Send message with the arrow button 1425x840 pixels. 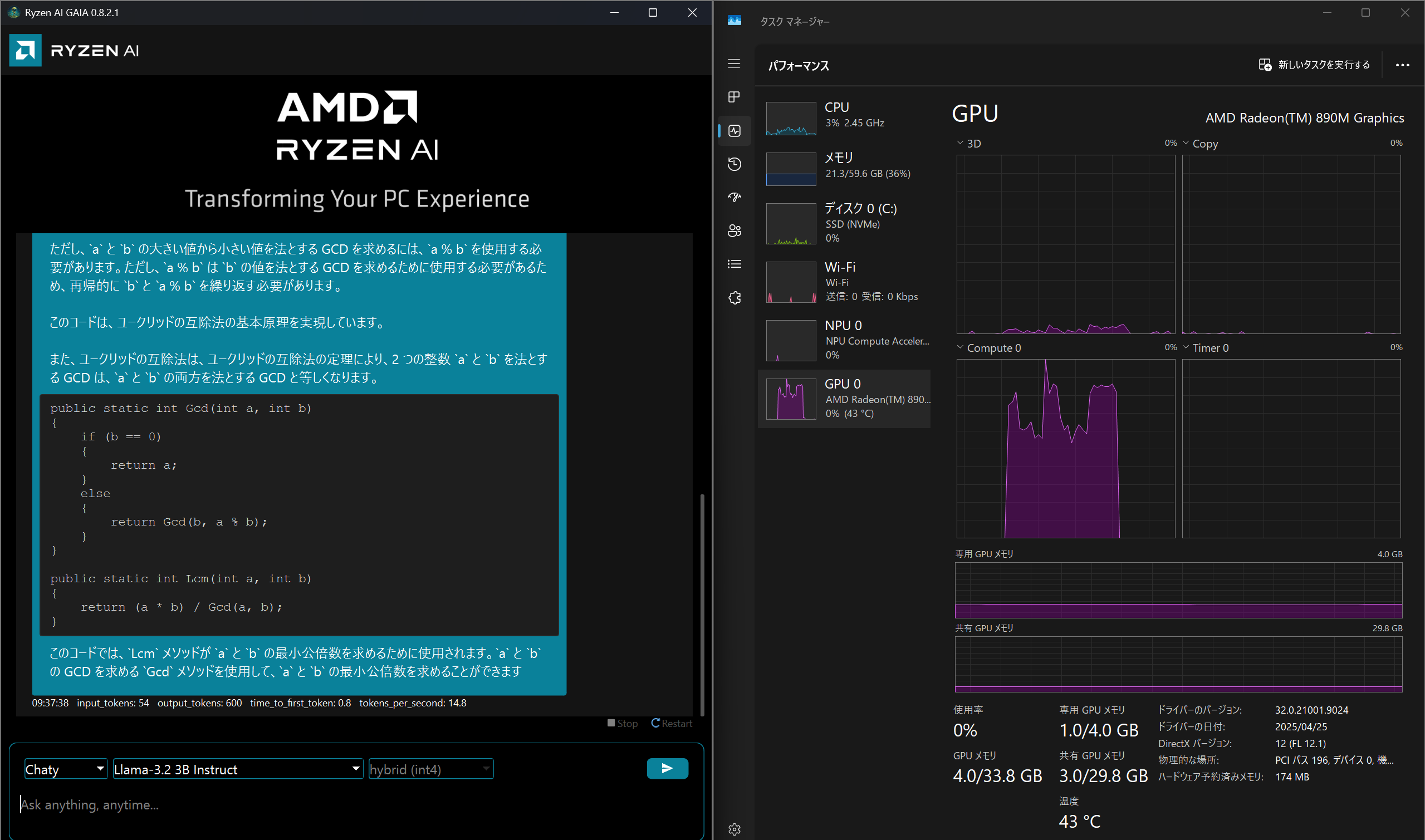tap(668, 768)
